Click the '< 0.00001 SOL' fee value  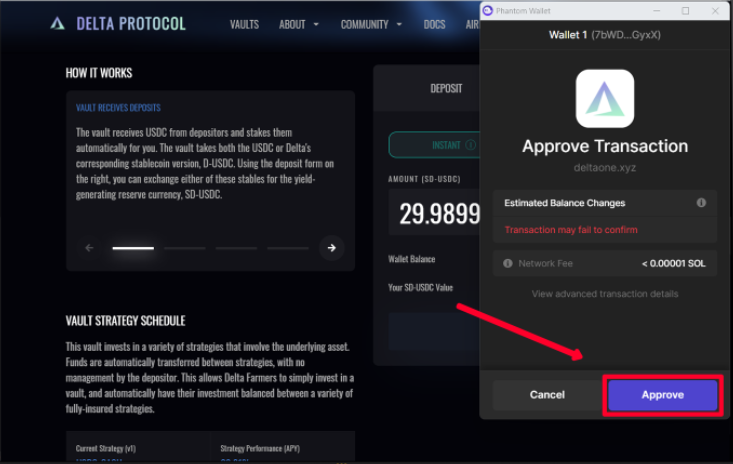673,263
